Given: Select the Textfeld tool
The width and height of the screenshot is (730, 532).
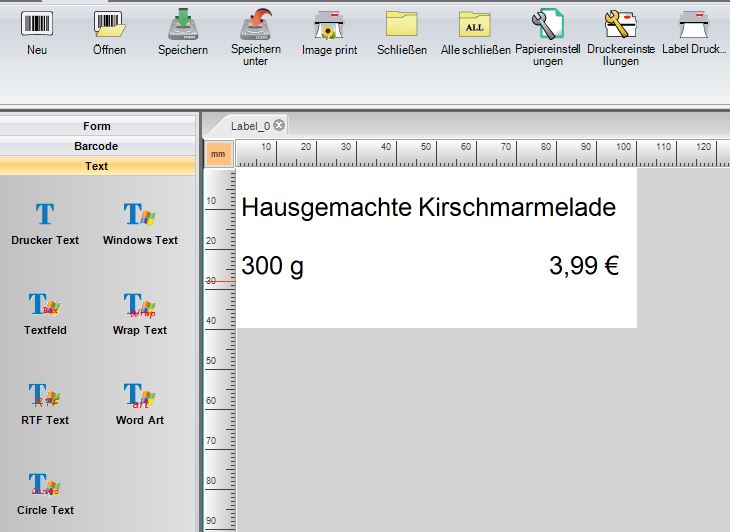Looking at the screenshot, I should click(45, 313).
